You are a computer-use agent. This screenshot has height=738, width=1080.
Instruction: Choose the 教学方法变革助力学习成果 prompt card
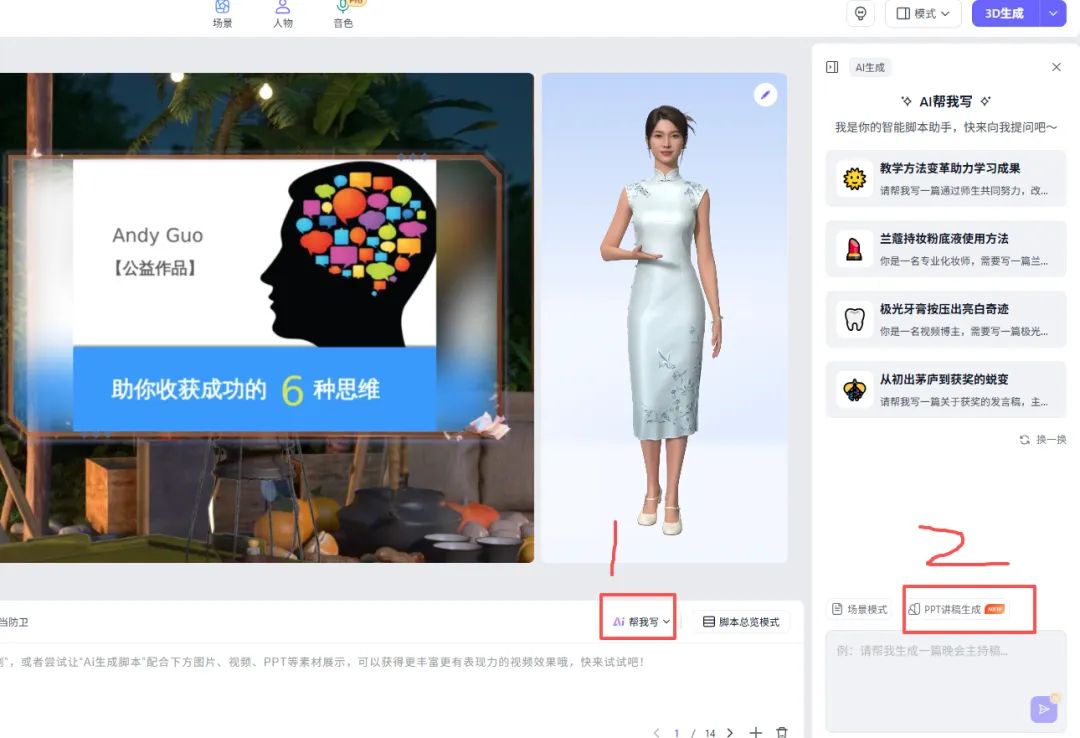tap(946, 178)
